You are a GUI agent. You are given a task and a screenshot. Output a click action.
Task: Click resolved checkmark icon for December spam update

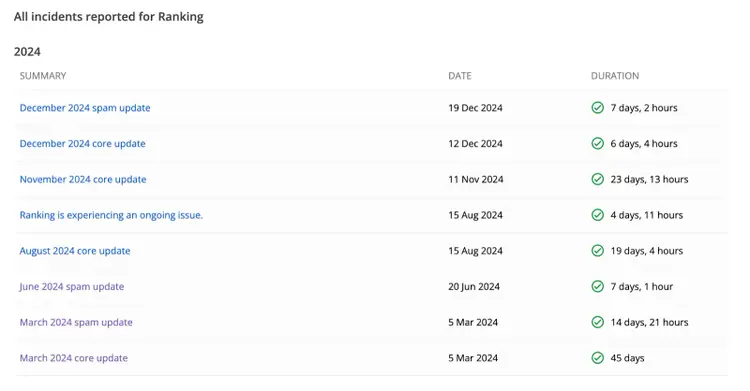(x=597, y=108)
